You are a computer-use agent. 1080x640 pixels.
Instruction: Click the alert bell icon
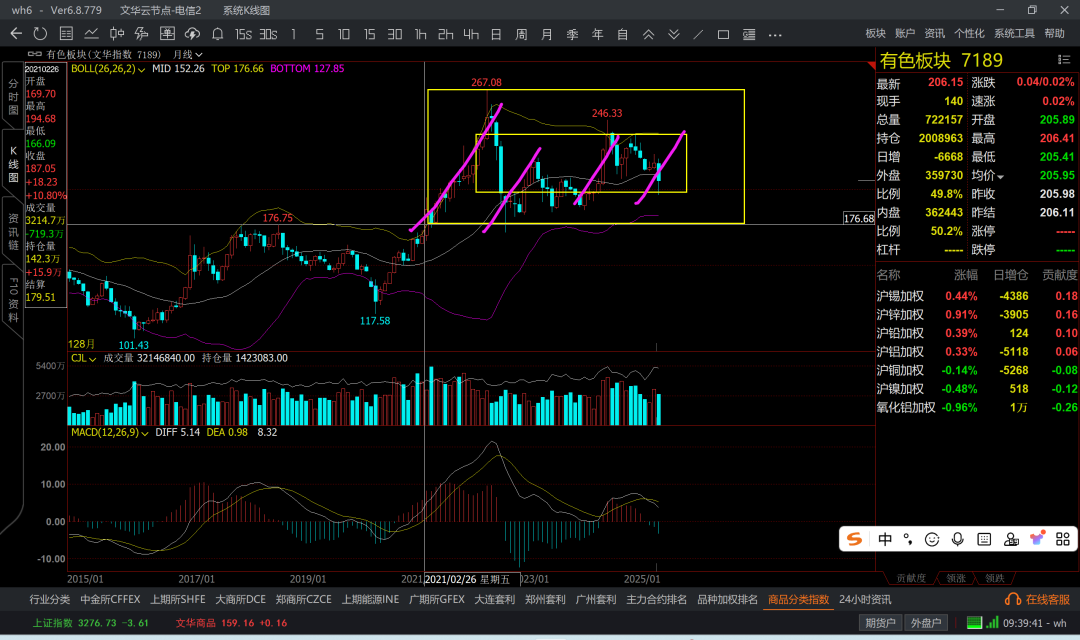219,34
